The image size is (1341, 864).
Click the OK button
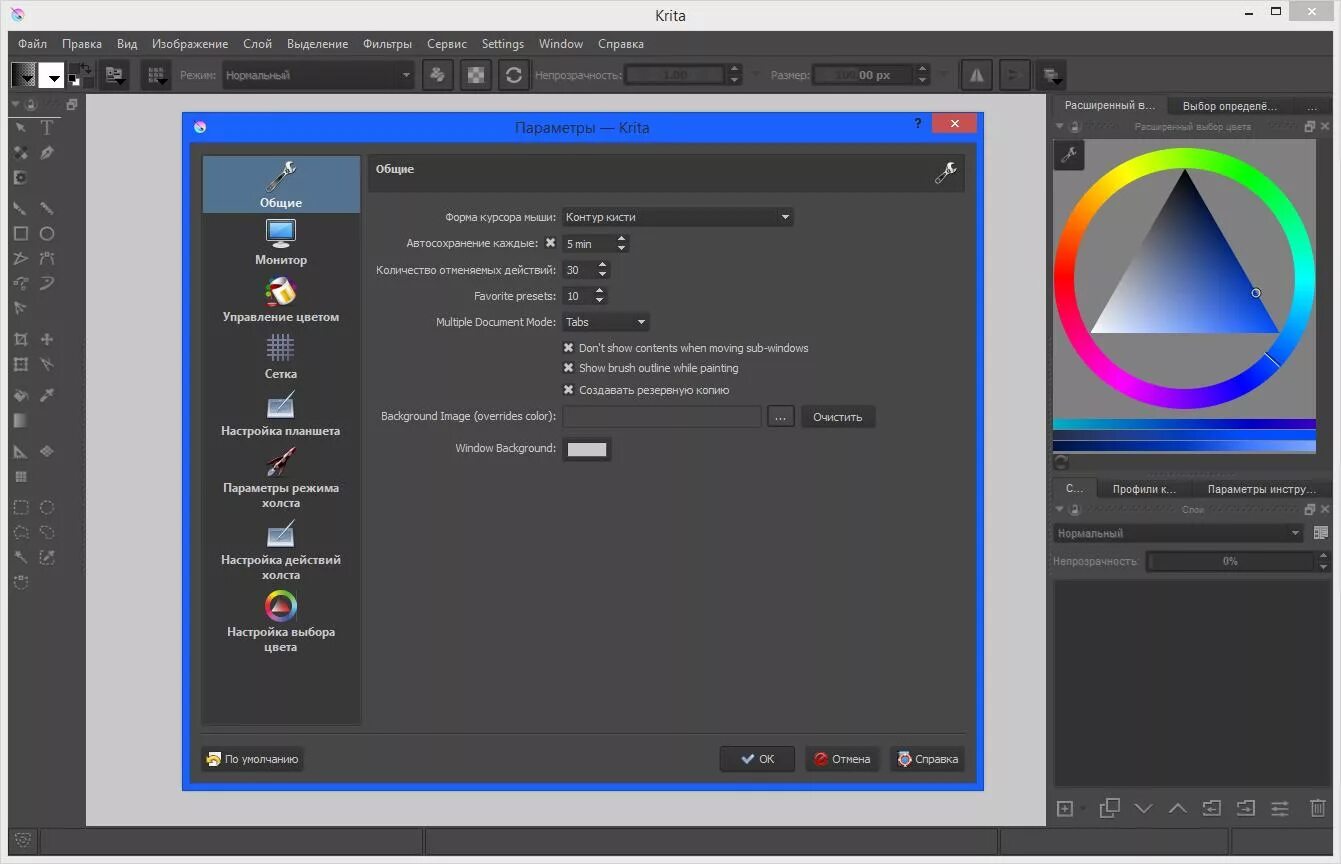click(x=757, y=759)
